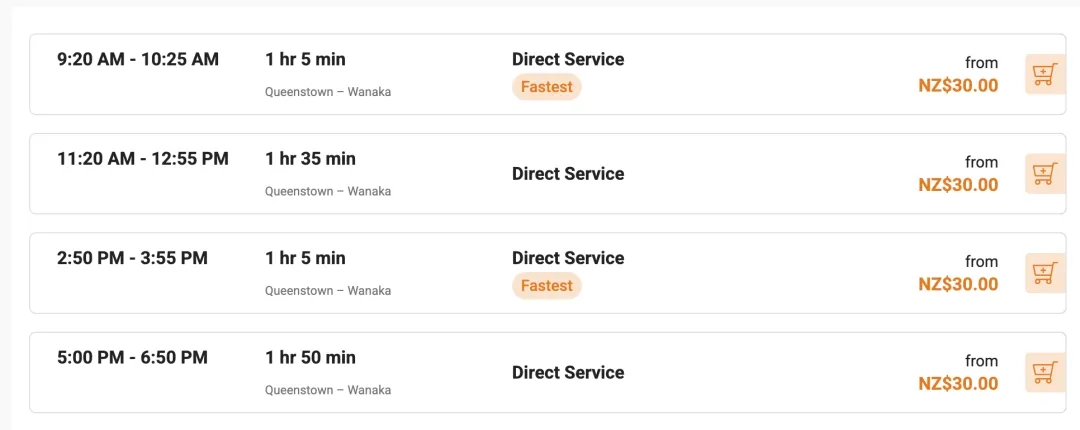Click the Fastest badge on 9:20 AM trip

[x=547, y=87]
